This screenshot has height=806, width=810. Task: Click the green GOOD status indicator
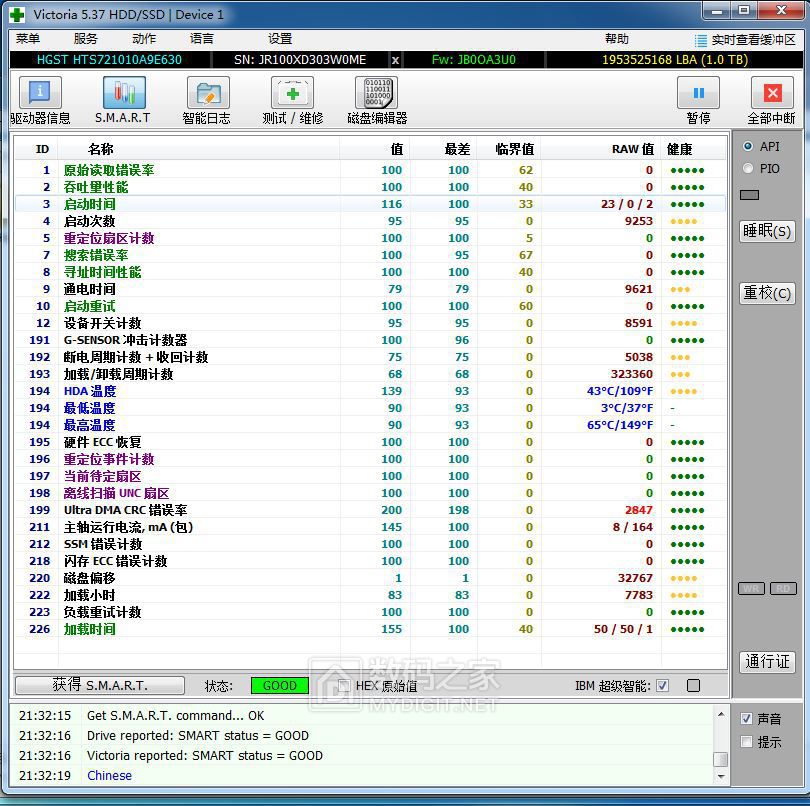(x=279, y=686)
